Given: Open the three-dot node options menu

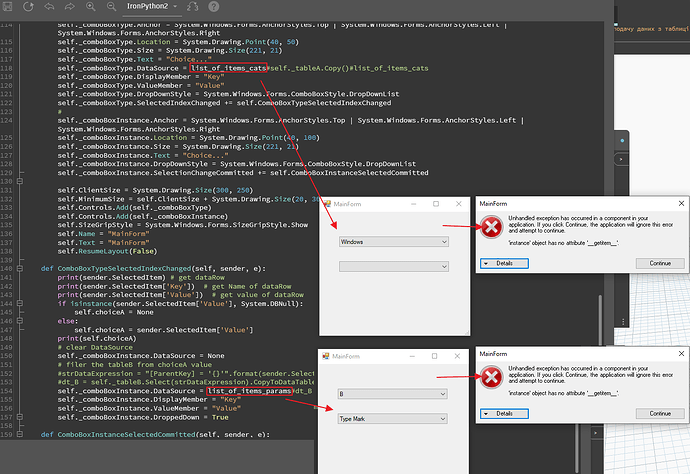Looking at the screenshot, I should 623,322.
